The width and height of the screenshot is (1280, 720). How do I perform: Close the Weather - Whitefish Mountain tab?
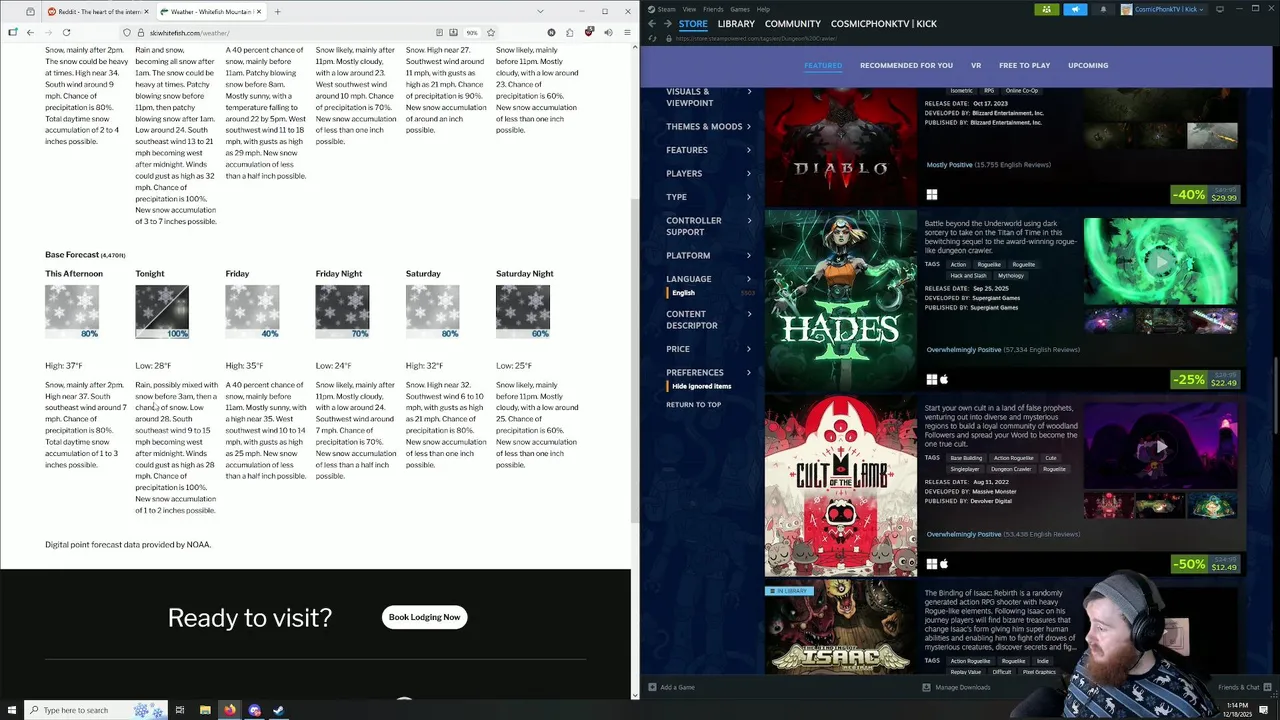[x=261, y=12]
